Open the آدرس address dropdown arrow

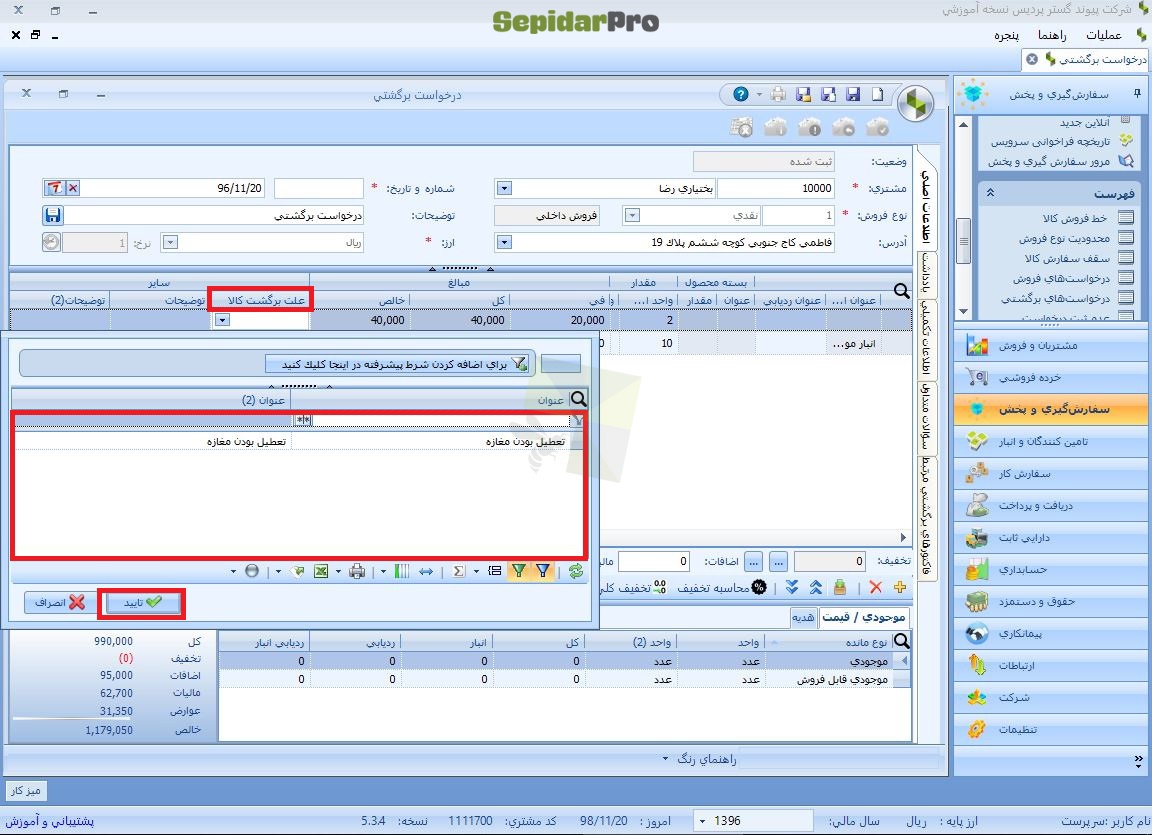503,242
